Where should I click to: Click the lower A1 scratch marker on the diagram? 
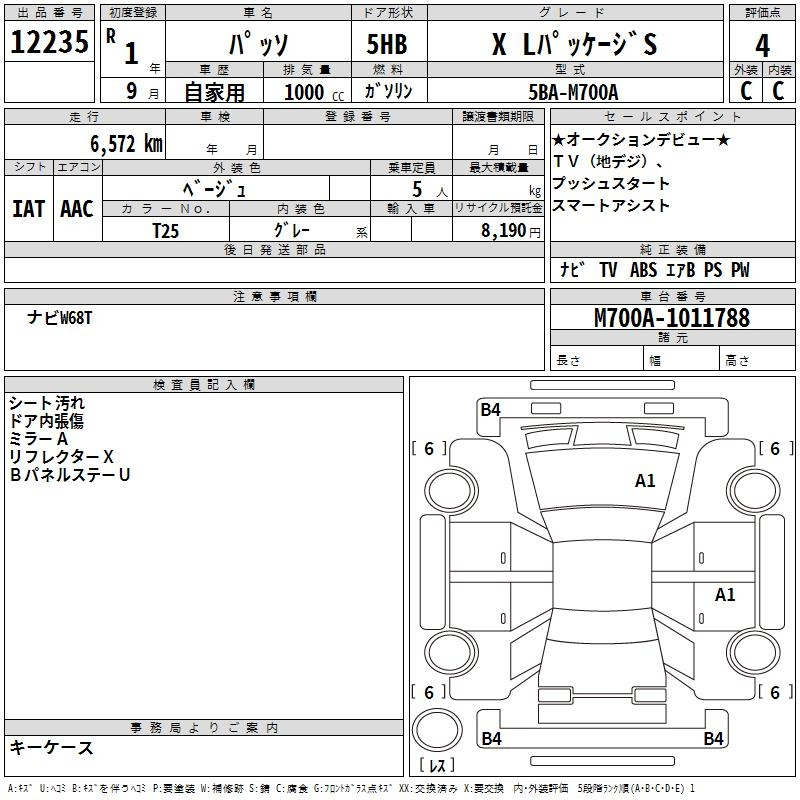coord(725,595)
